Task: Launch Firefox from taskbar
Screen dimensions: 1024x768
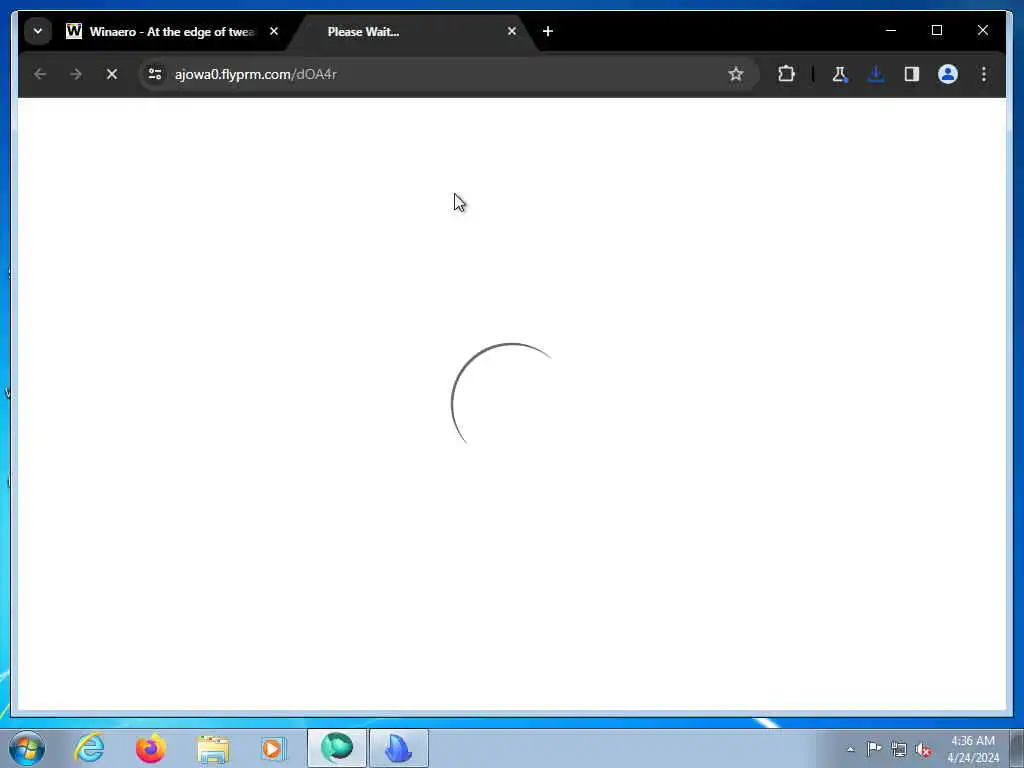Action: pyautogui.click(x=150, y=748)
